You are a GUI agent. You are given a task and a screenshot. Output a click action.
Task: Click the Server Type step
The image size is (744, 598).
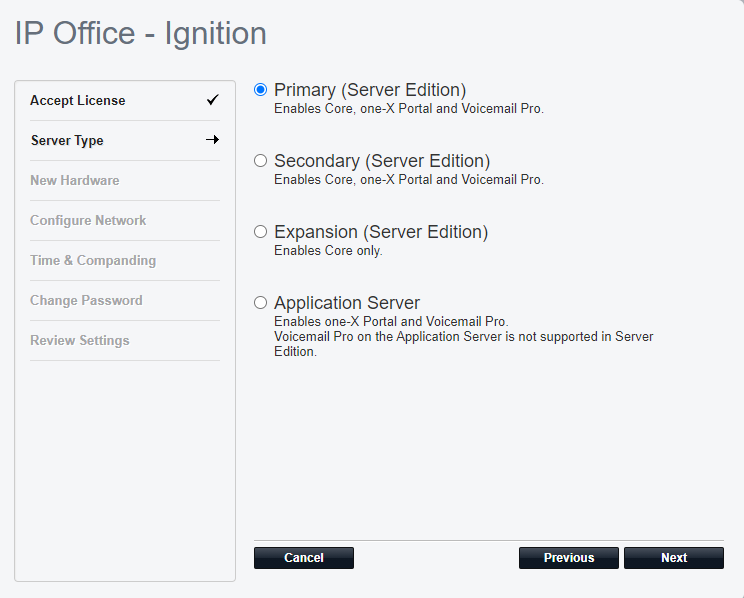(x=125, y=140)
